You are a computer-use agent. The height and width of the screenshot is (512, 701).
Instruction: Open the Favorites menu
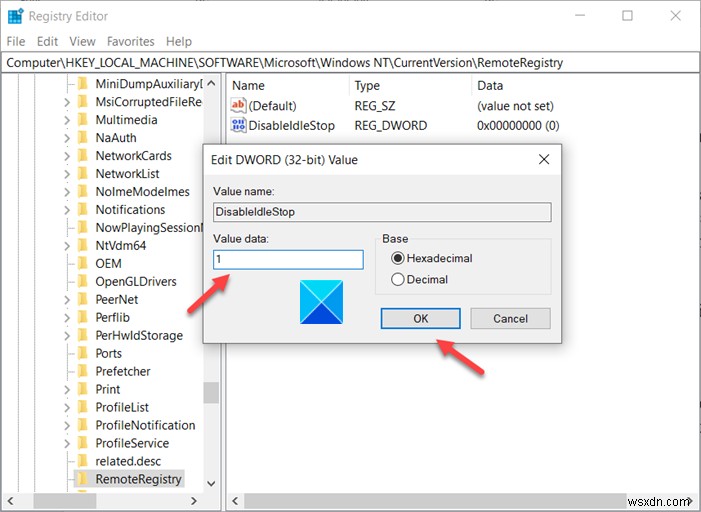pos(131,42)
